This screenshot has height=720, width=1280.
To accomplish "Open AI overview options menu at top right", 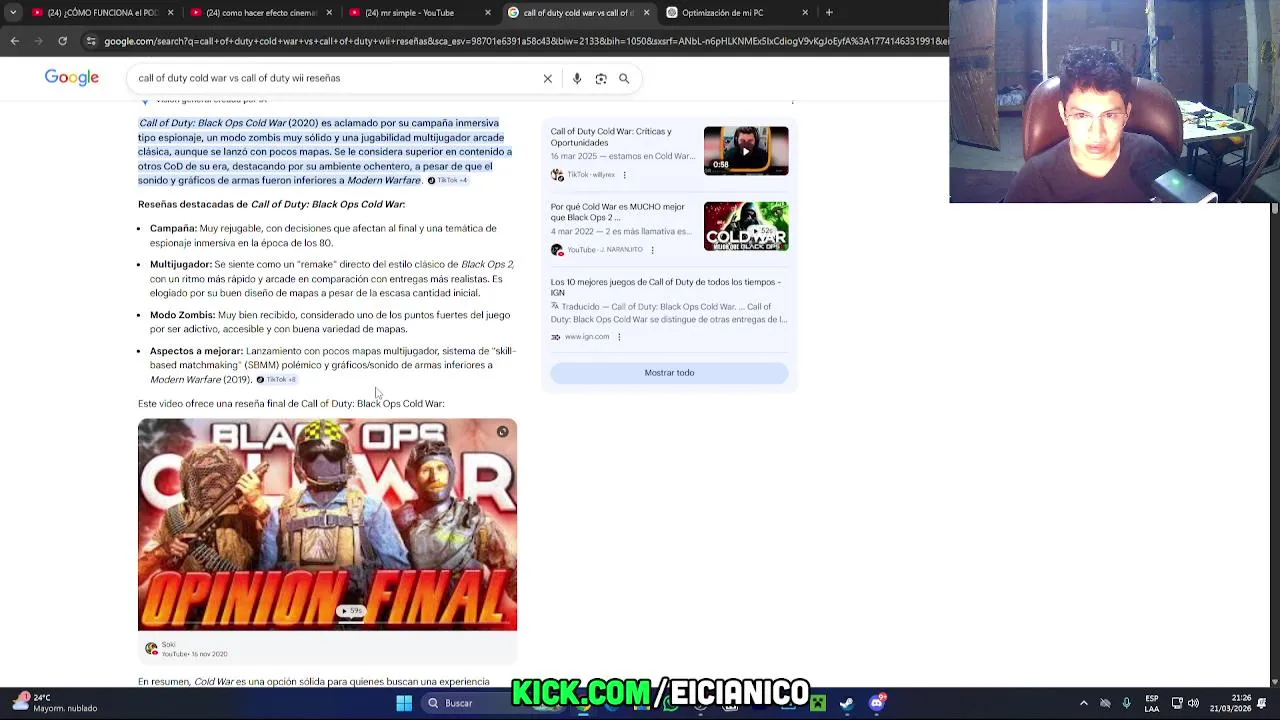I will point(793,101).
